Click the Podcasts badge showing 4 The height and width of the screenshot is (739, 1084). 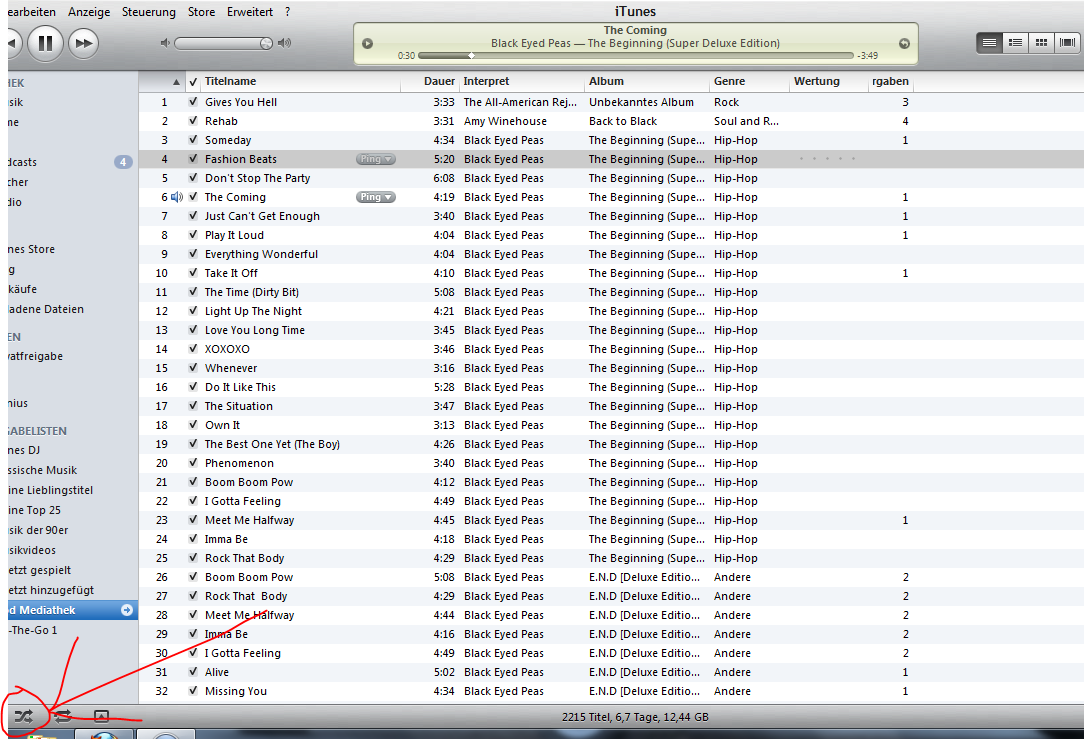tap(123, 162)
